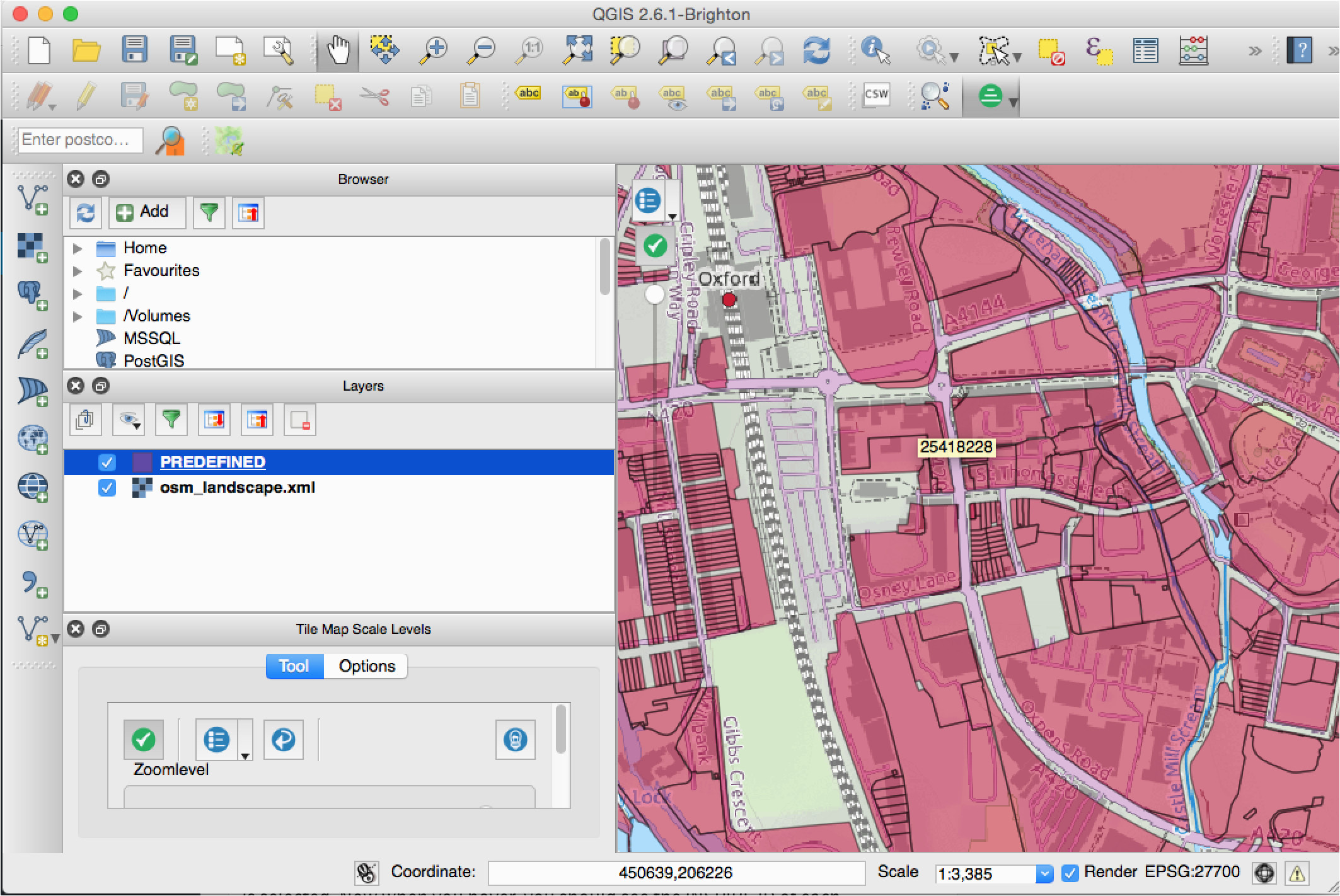
Task: Expand the Home tree item
Action: [78, 248]
